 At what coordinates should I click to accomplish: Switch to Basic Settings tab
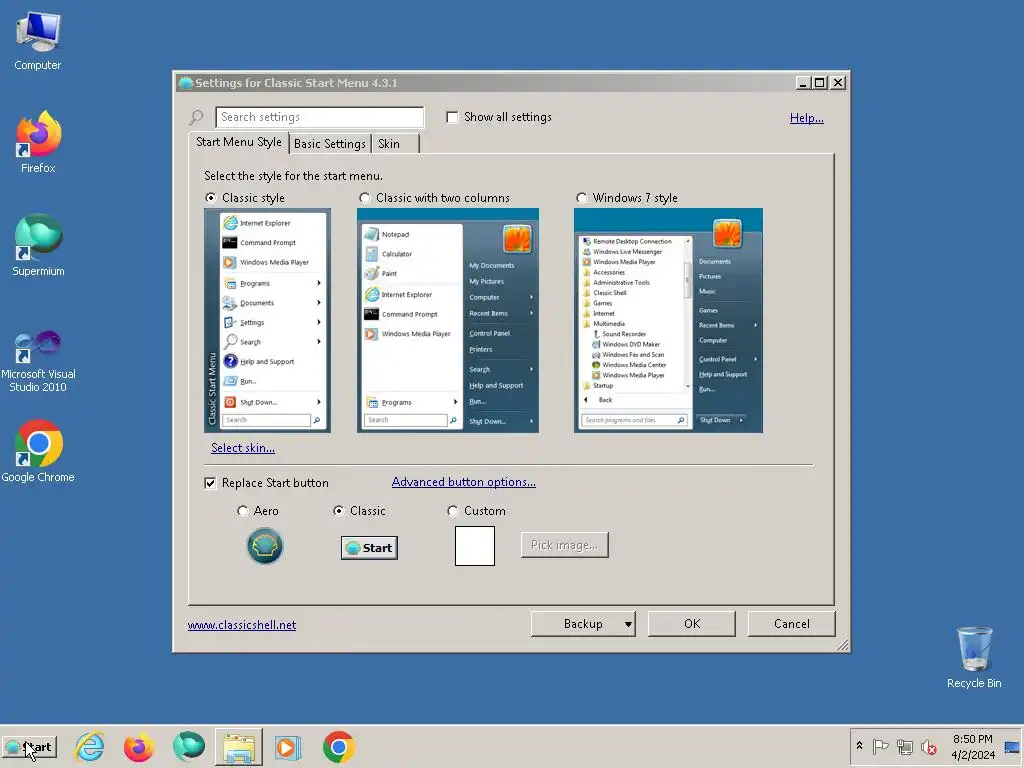click(330, 144)
